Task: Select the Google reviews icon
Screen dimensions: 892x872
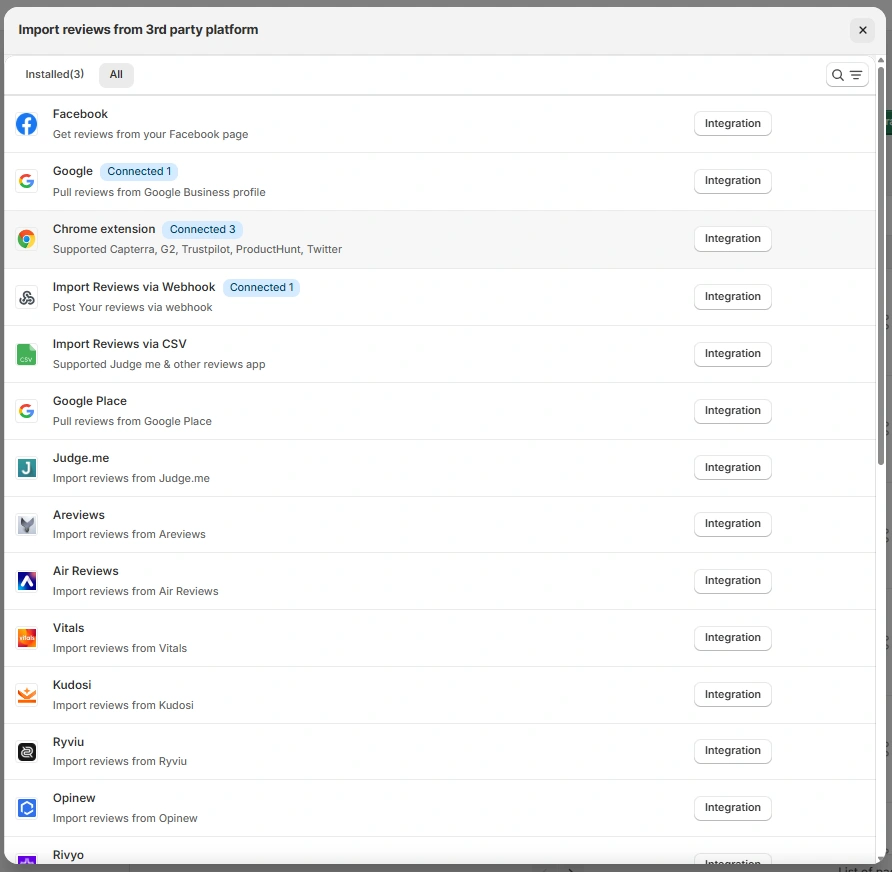Action: pyautogui.click(x=26, y=181)
